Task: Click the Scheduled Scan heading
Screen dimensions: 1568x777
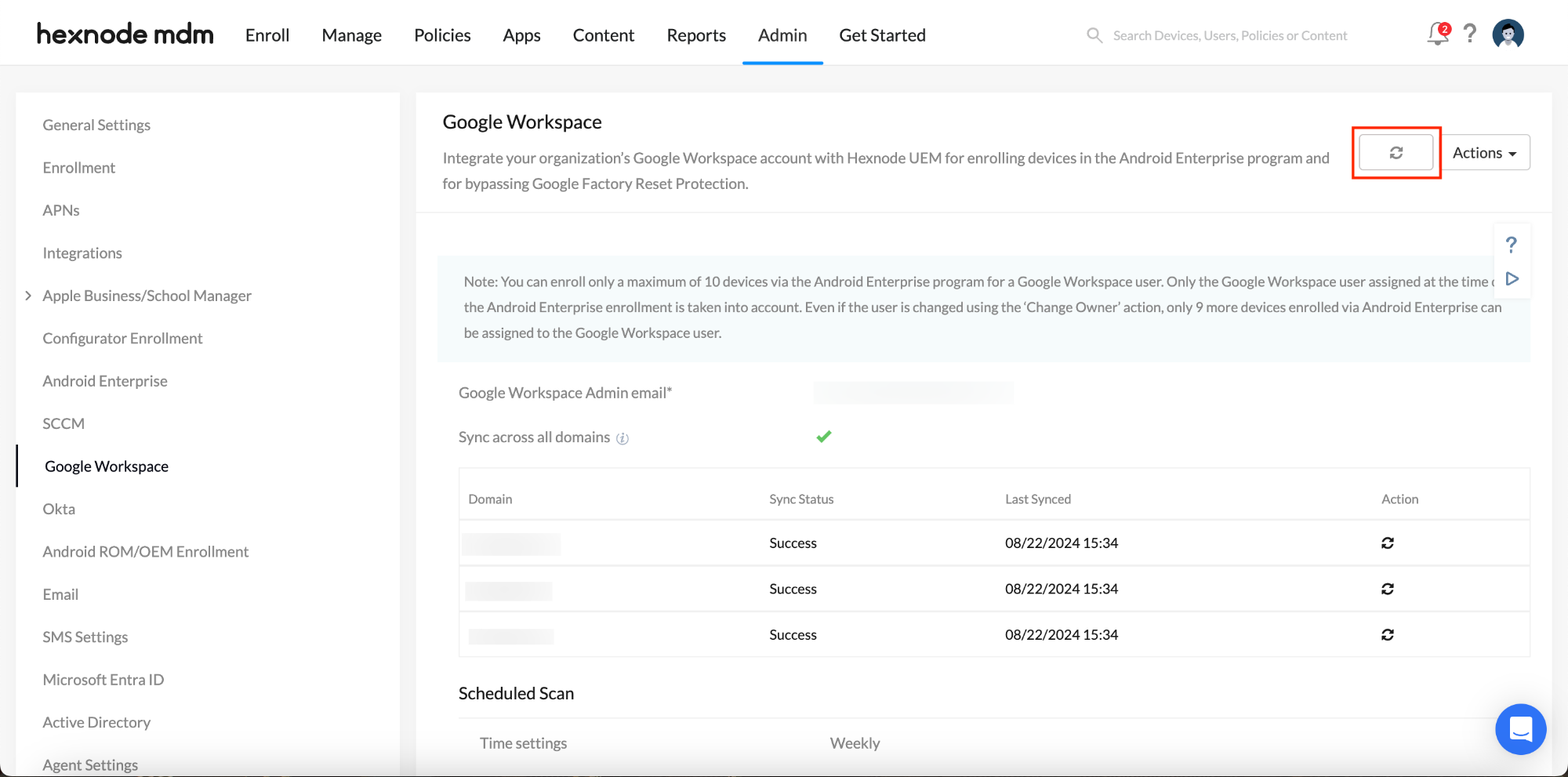Action: (516, 693)
